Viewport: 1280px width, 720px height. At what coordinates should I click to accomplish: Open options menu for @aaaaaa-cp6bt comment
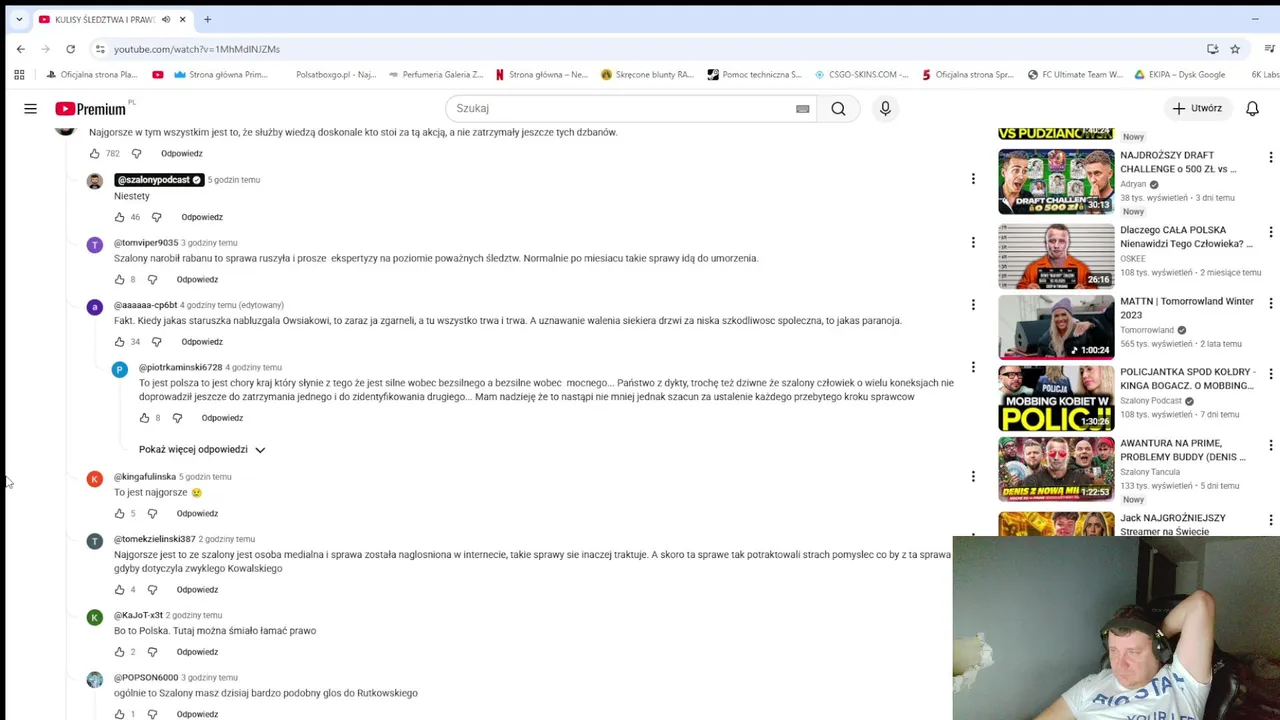tap(972, 304)
